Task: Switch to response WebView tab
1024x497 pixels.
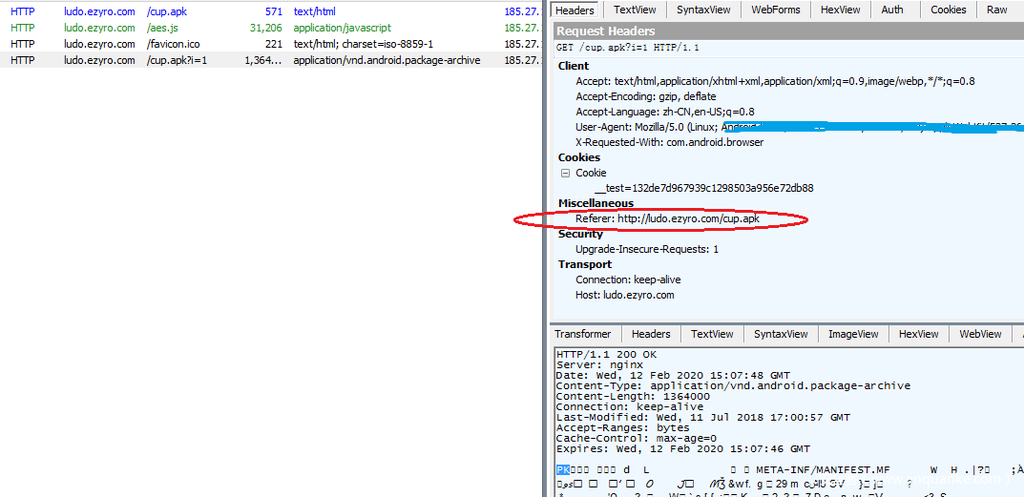Action: [979, 334]
